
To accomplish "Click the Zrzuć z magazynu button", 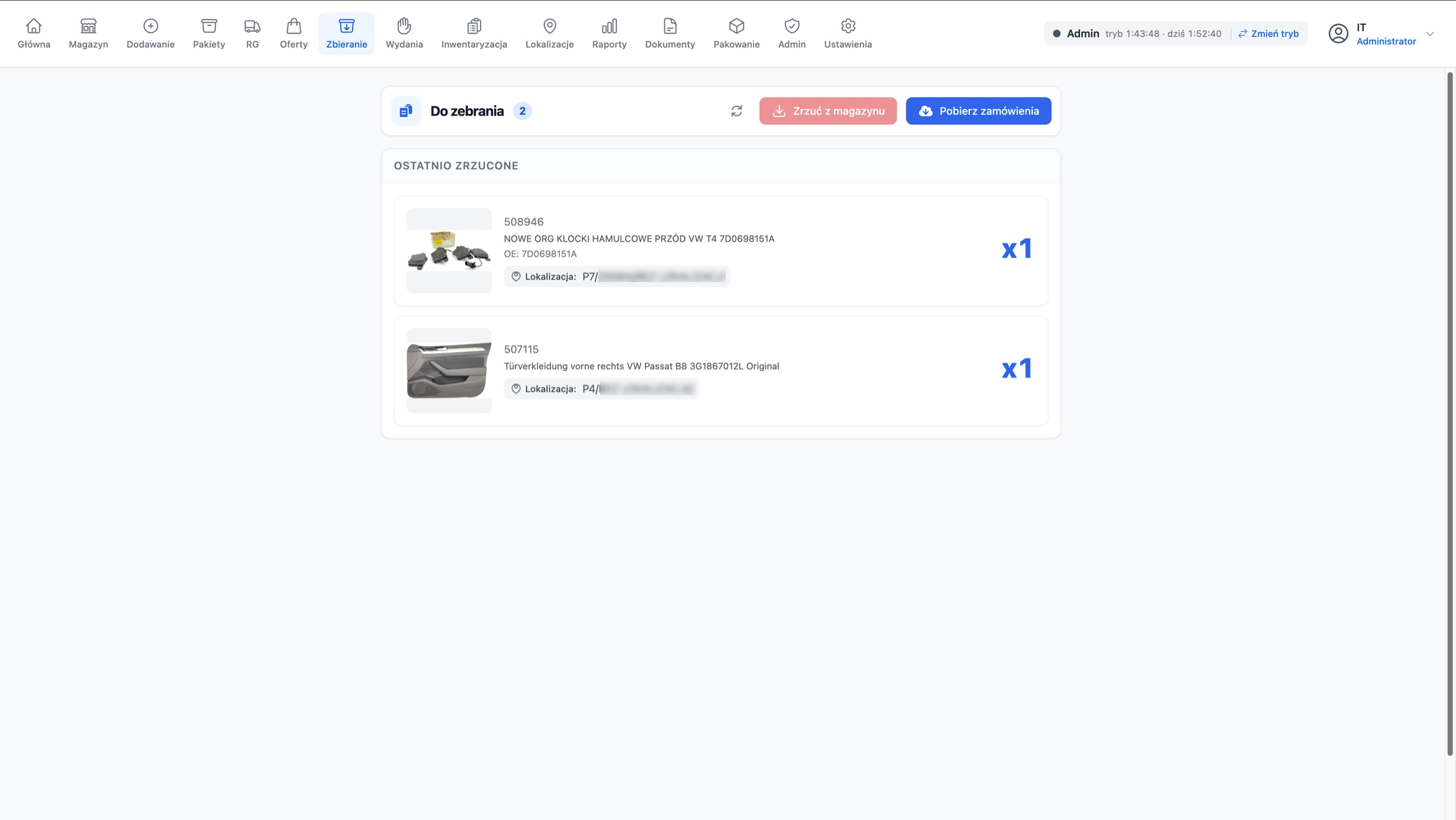I will click(828, 111).
